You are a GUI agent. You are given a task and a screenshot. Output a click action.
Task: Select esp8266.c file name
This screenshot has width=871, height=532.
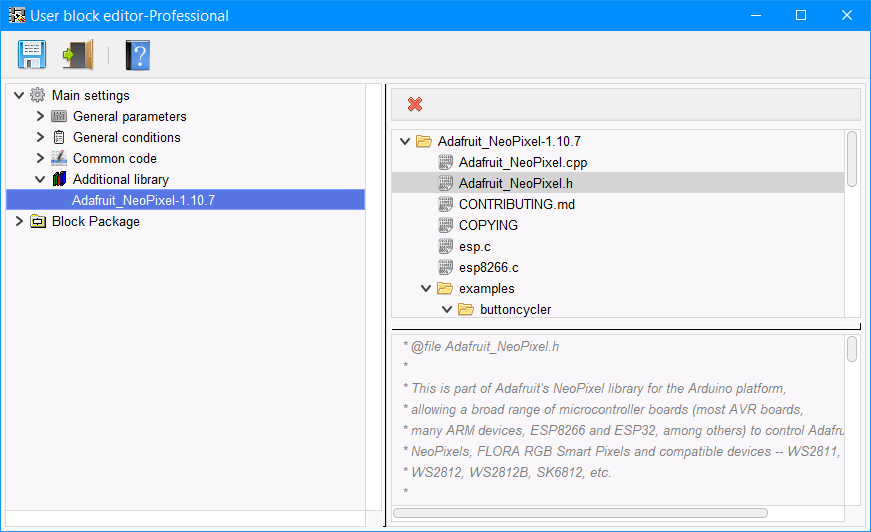(489, 267)
